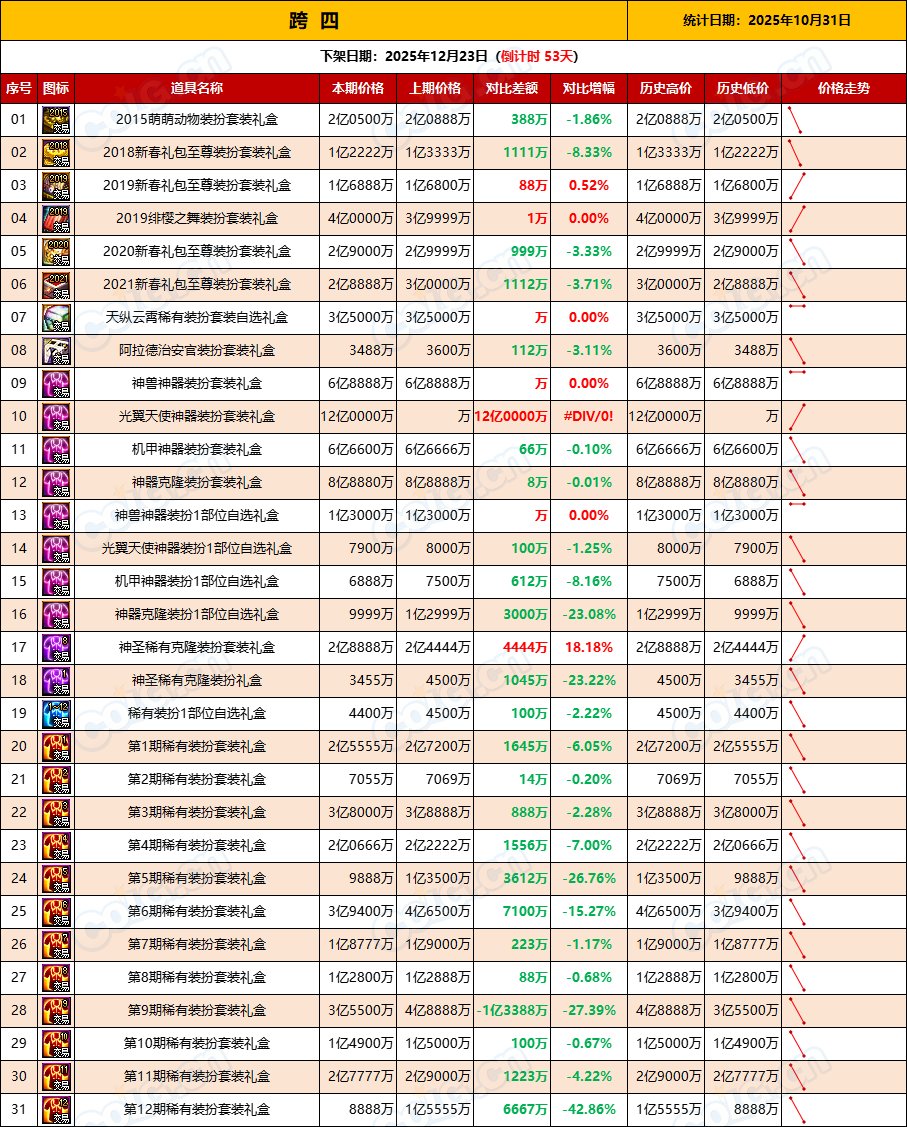Viewport: 907px width, 1127px height.
Task: Open the 神圣稀有克隆装扮套装礼盒 item name
Action: (197, 647)
